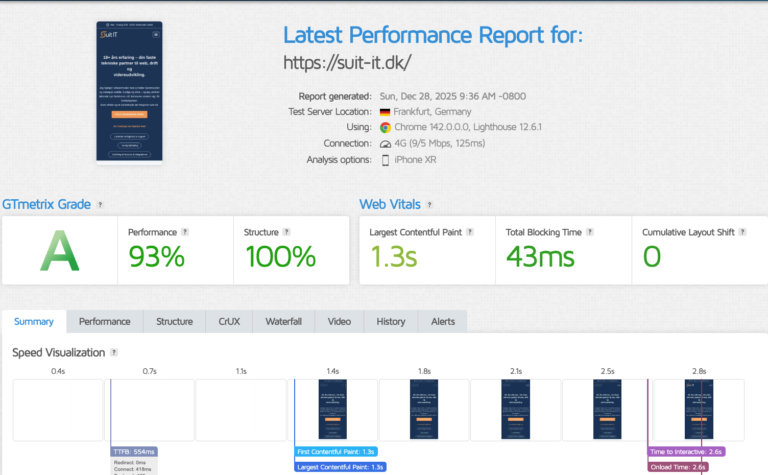This screenshot has width=768, height=475.
Task: Click the site screenshot thumbnail at top
Action: tap(131, 91)
